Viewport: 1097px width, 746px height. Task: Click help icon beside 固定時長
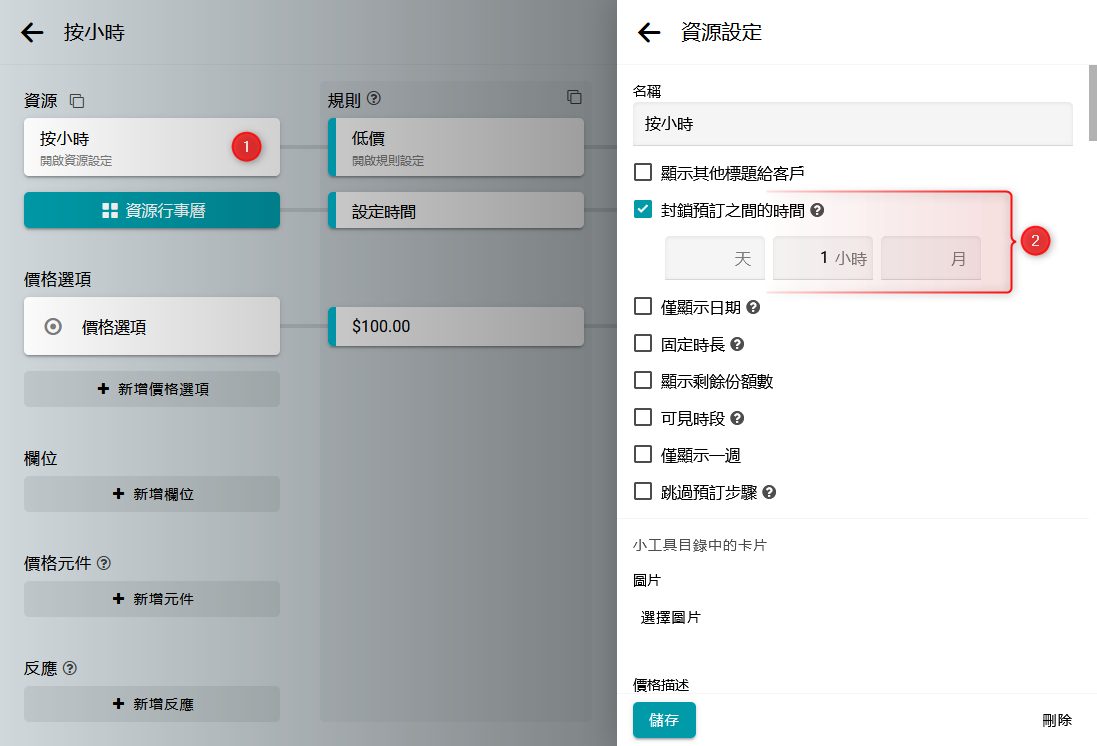point(737,344)
